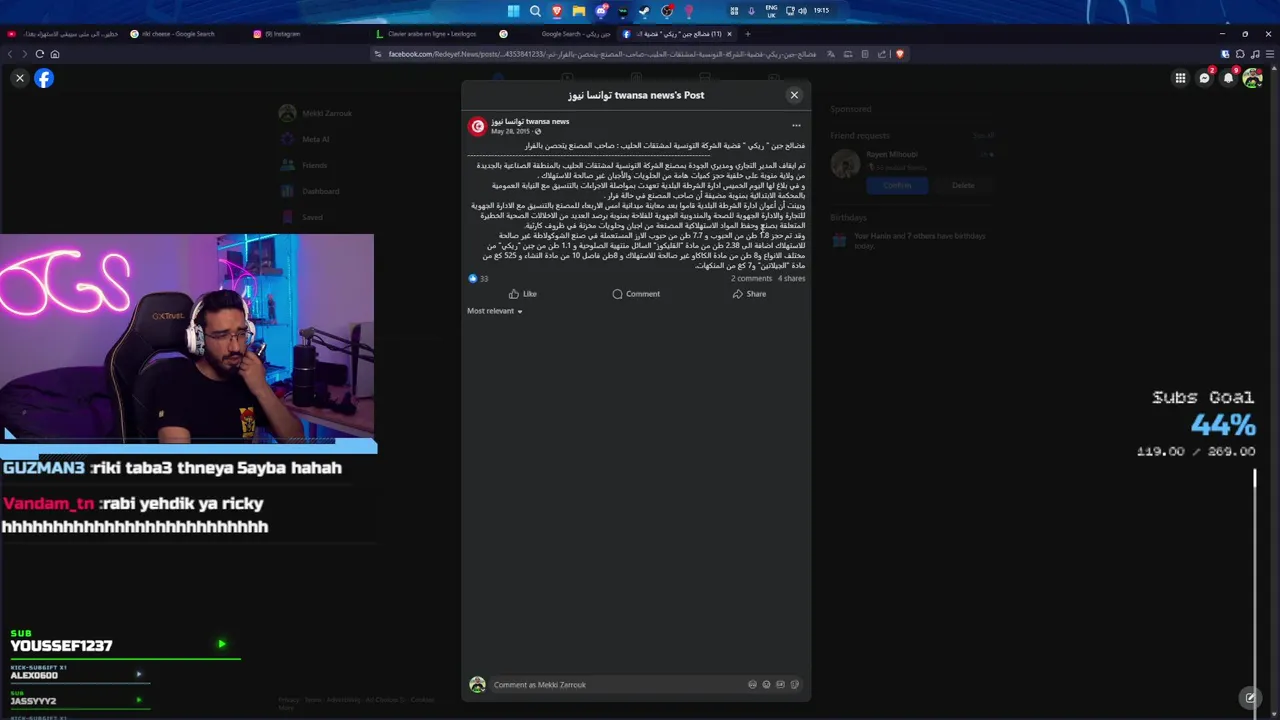1280x720 pixels.
Task: Open Mekki Zarrouk profile in the left sidebar
Action: [x=316, y=113]
